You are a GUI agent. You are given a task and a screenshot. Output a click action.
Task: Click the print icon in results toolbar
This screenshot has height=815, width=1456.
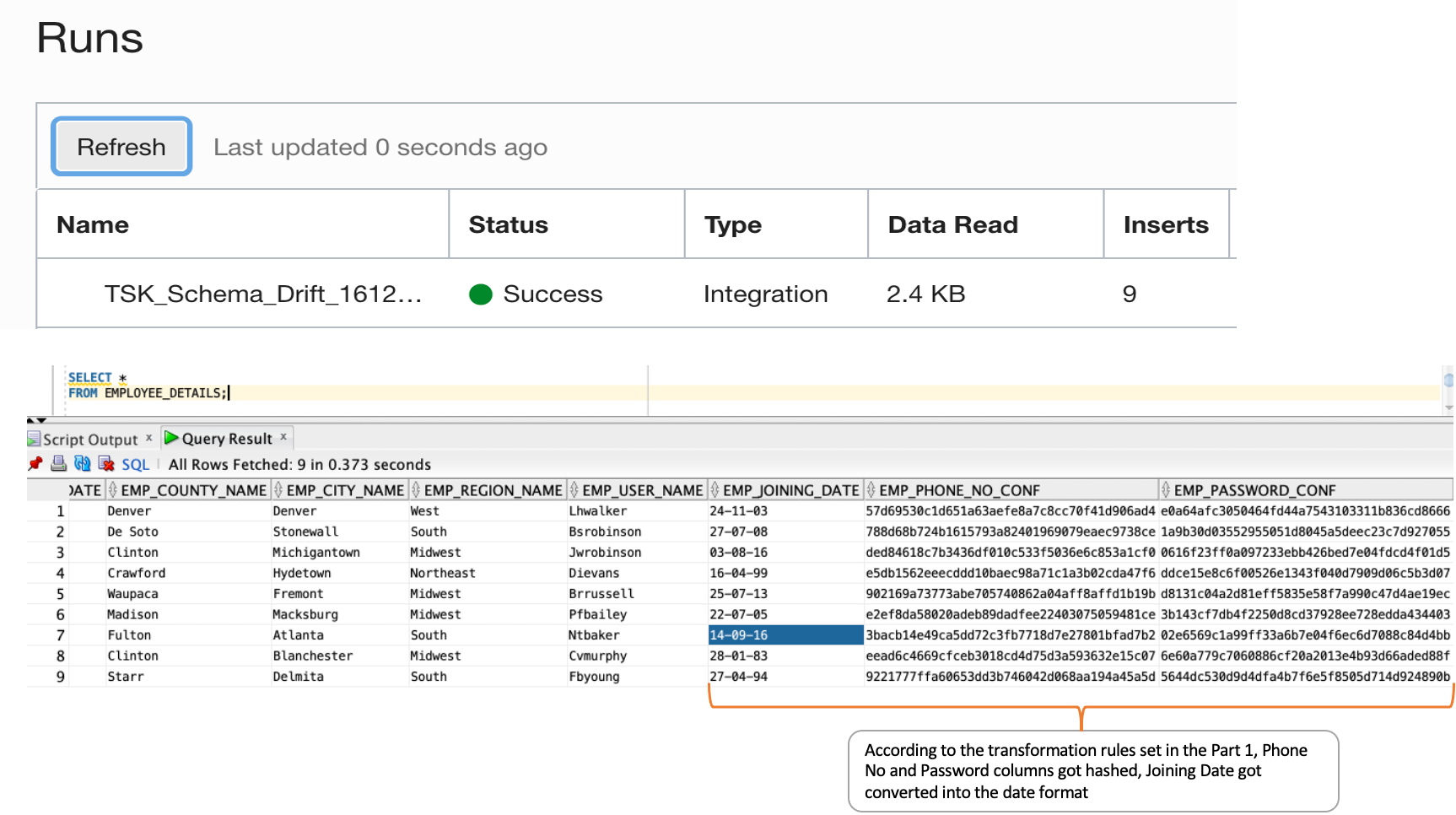[x=58, y=464]
